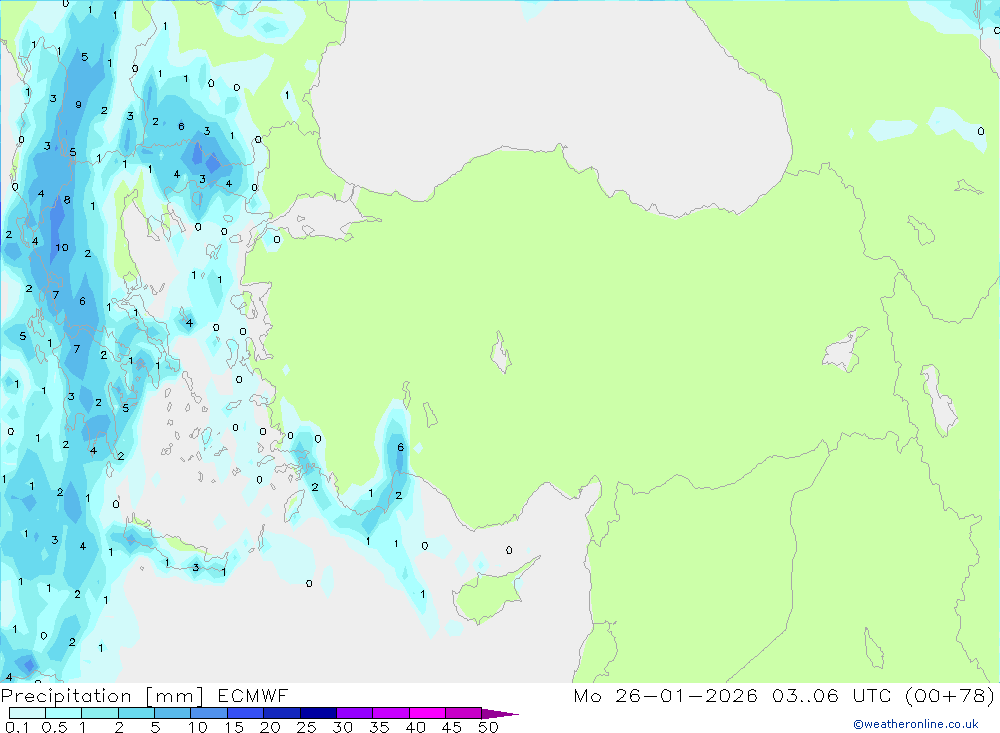The image size is (1000, 733).
Task: Click the '(00+78)' forecast hour text
Action: pyautogui.click(x=950, y=695)
